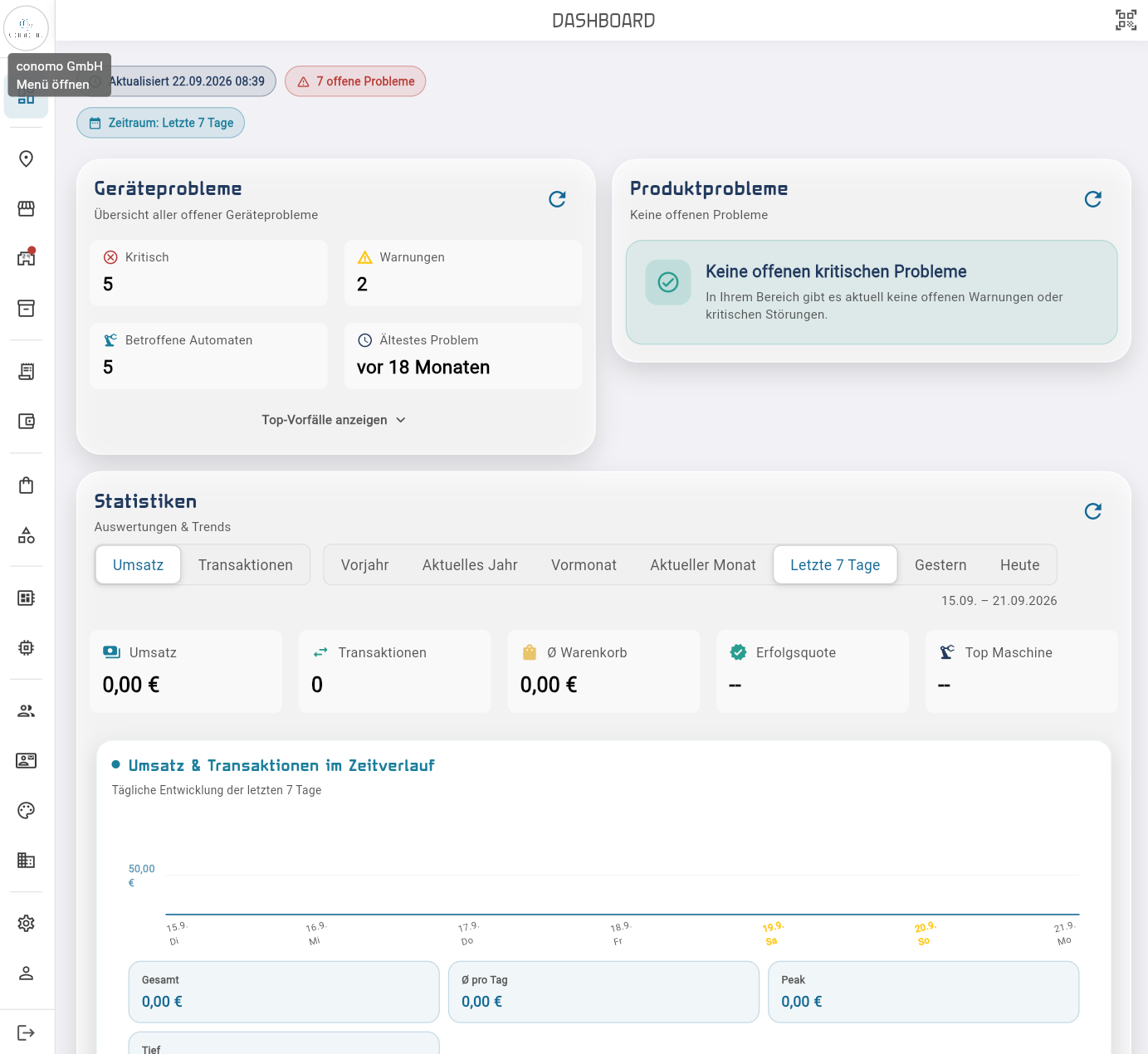The width and height of the screenshot is (1148, 1054).
Task: Select the Aktueller Monat period
Action: click(703, 565)
